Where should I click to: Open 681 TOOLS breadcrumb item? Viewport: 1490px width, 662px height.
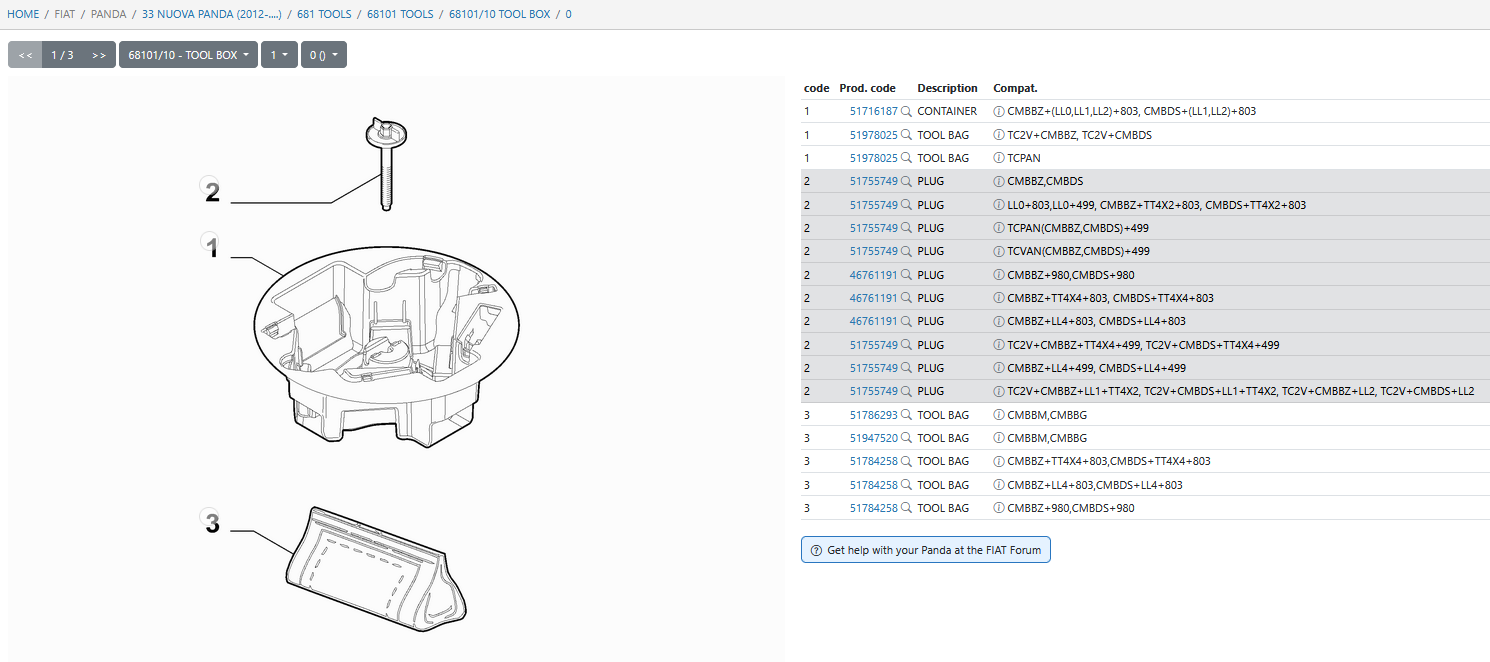pos(324,14)
